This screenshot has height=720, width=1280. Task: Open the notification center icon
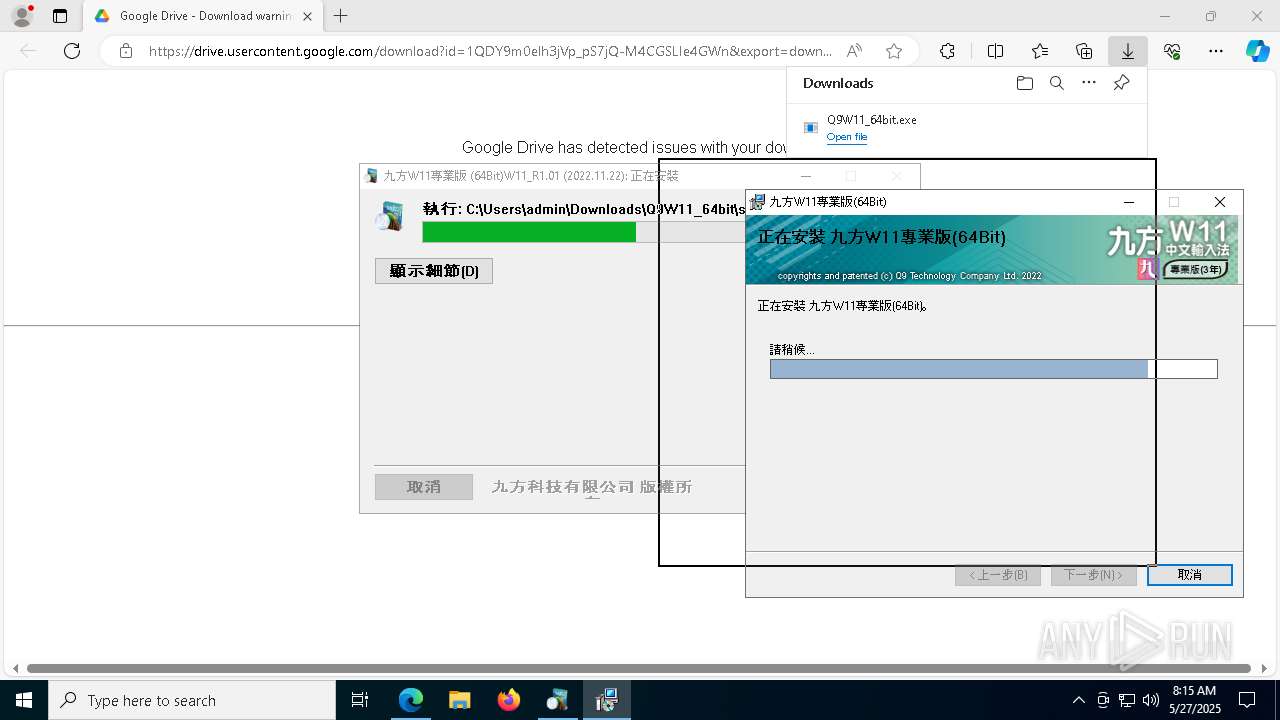pos(1247,700)
